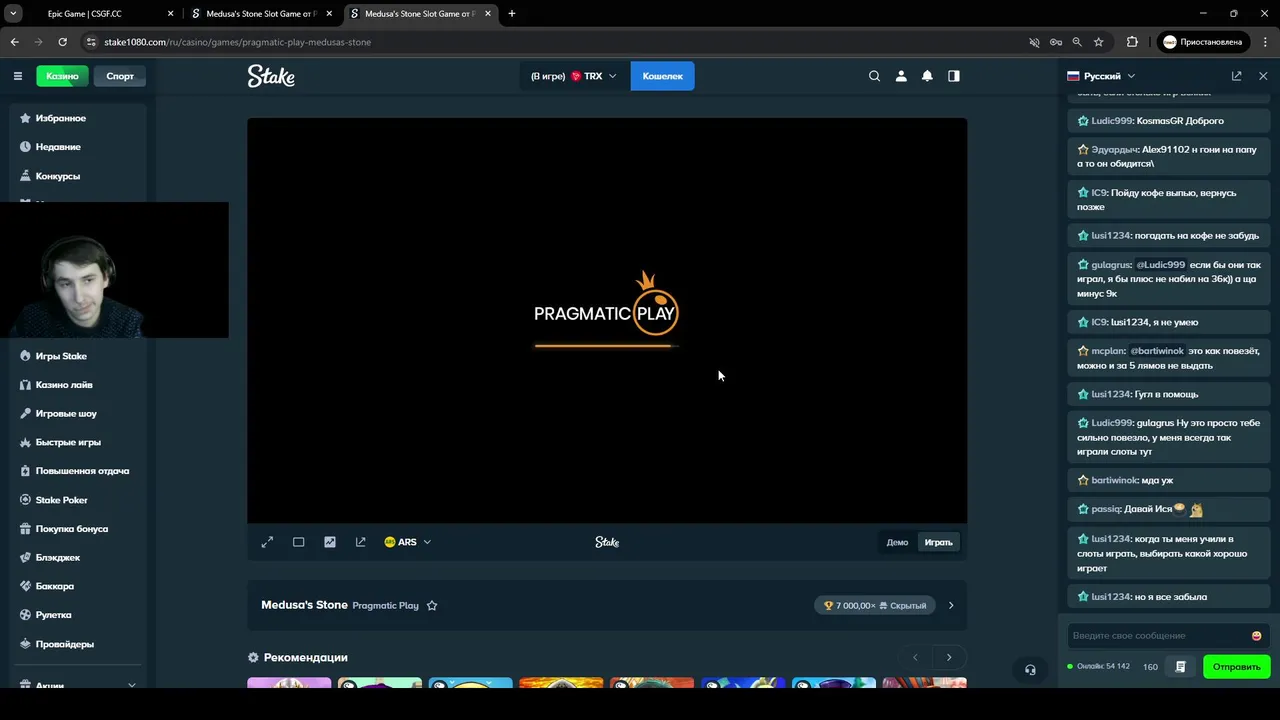Viewport: 1280px width, 720px height.
Task: Open the browser extensions icon
Action: click(1132, 42)
